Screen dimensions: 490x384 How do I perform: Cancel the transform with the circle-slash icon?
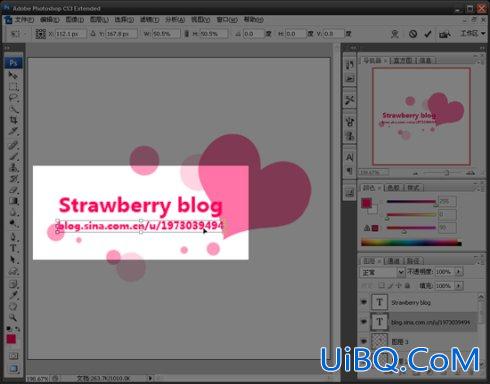[413, 34]
